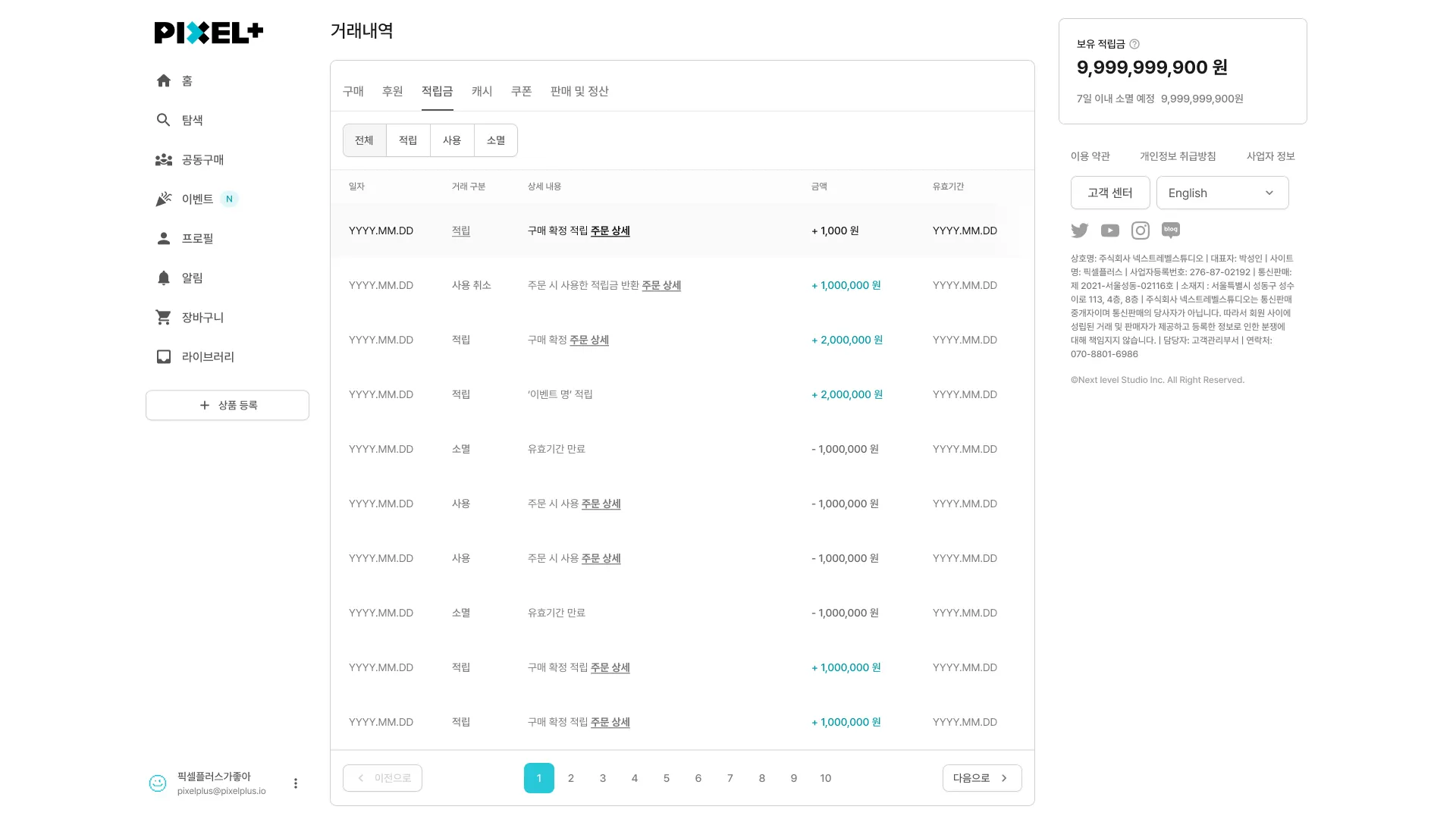
Task: Open user menu three-dot icon
Action: click(296, 783)
